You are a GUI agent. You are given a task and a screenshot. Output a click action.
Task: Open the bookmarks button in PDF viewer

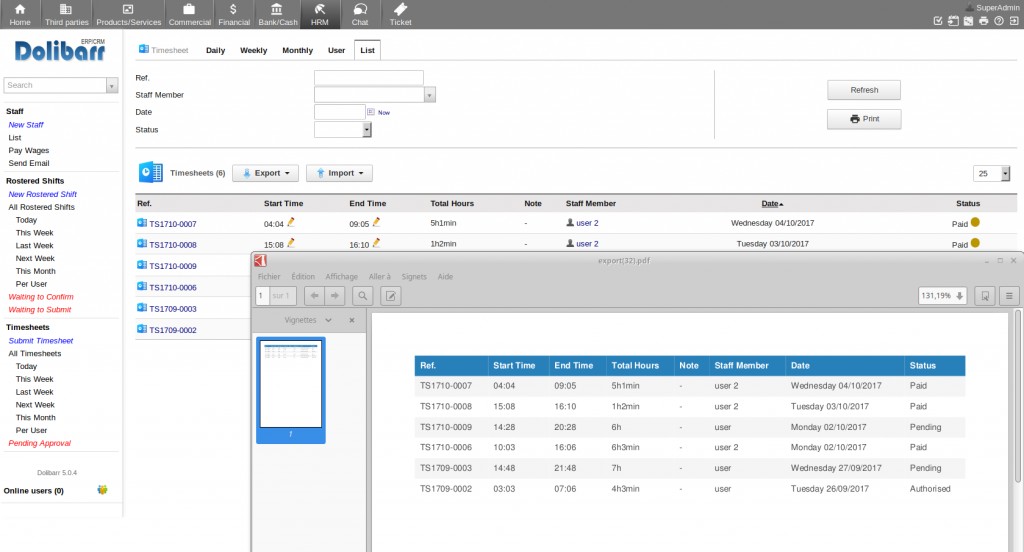click(985, 295)
